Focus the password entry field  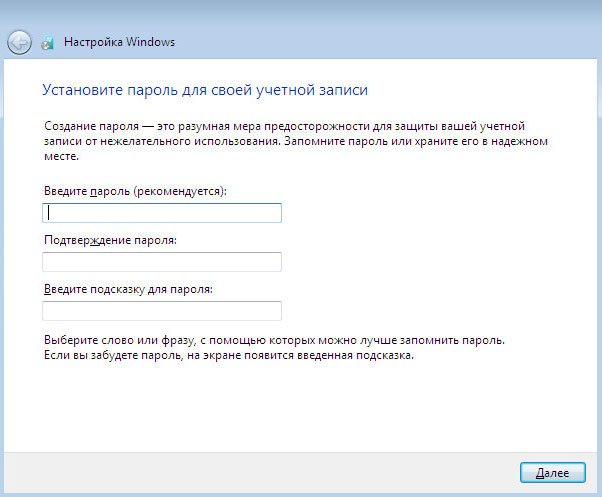(162, 213)
